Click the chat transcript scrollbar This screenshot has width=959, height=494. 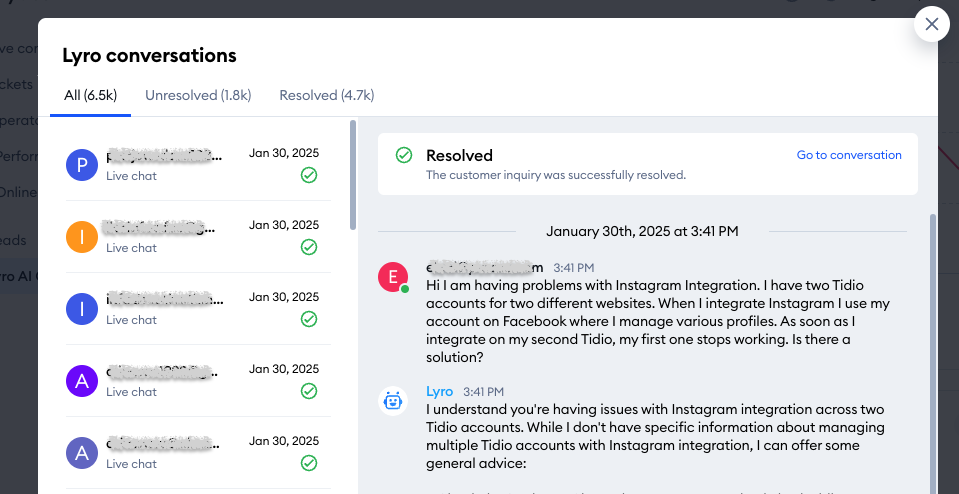(x=932, y=355)
